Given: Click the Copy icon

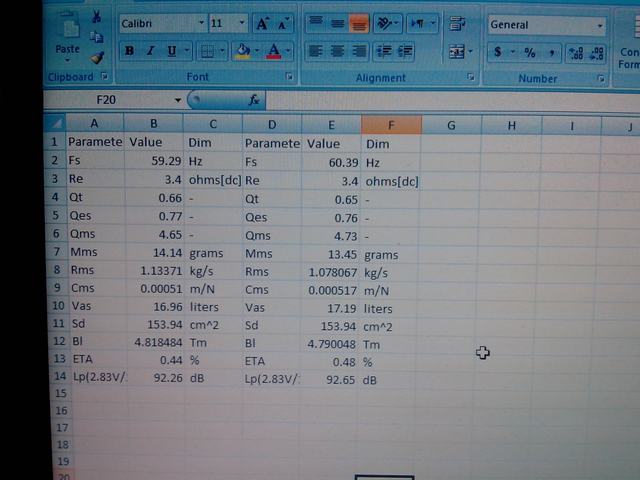Looking at the screenshot, I should [96, 38].
